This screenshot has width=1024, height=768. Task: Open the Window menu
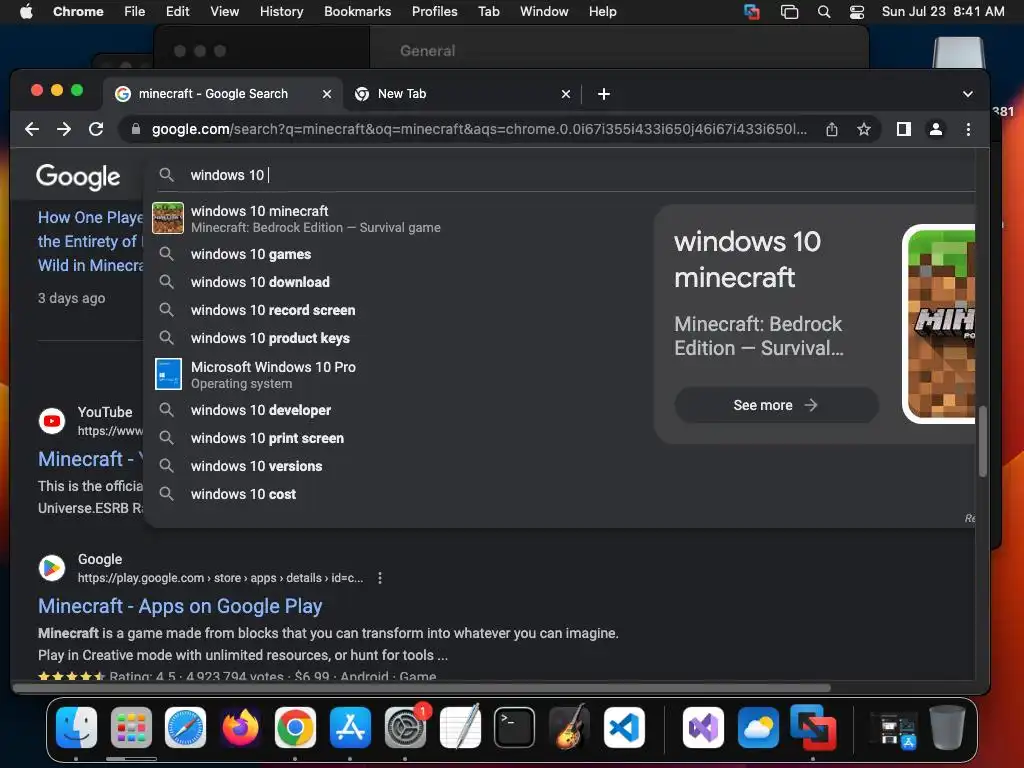coord(544,12)
